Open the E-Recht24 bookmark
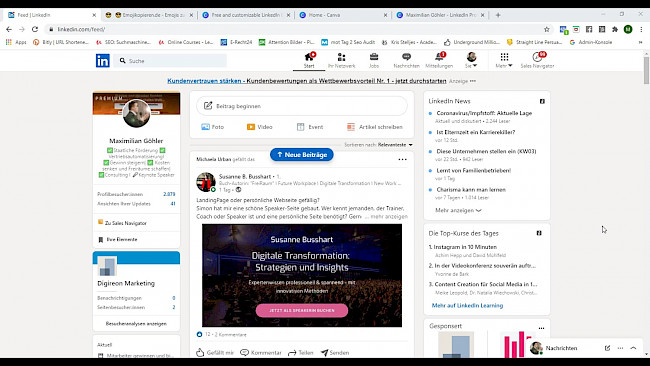Screen dimensions: 650x366 (x=236, y=42)
